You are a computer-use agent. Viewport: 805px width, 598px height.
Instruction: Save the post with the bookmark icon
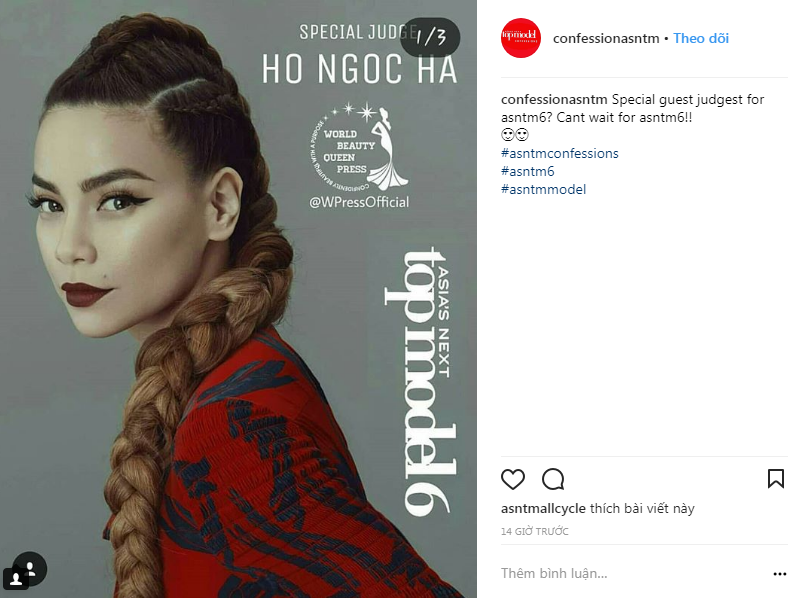tap(776, 478)
